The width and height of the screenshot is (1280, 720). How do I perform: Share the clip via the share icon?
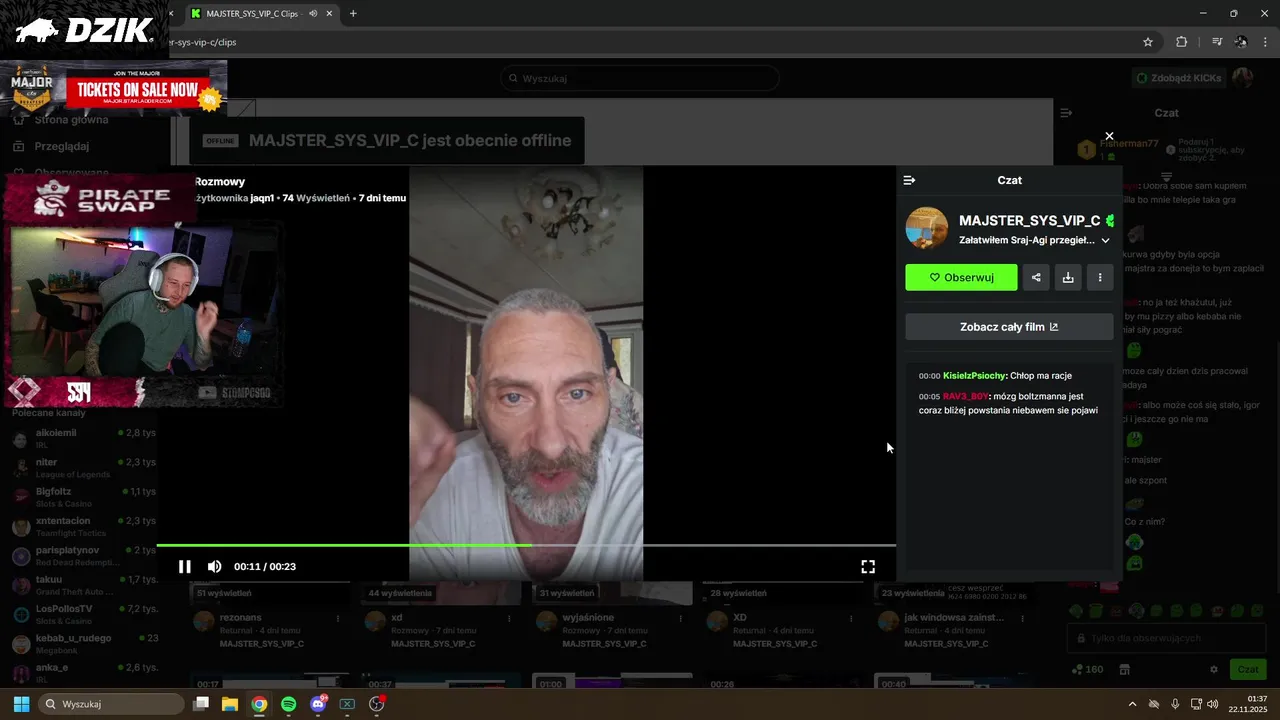(1036, 277)
